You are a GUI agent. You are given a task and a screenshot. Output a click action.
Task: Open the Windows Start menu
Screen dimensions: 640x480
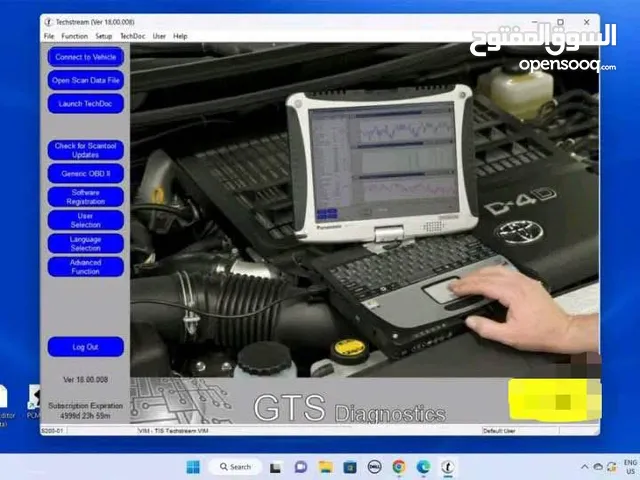click(193, 467)
